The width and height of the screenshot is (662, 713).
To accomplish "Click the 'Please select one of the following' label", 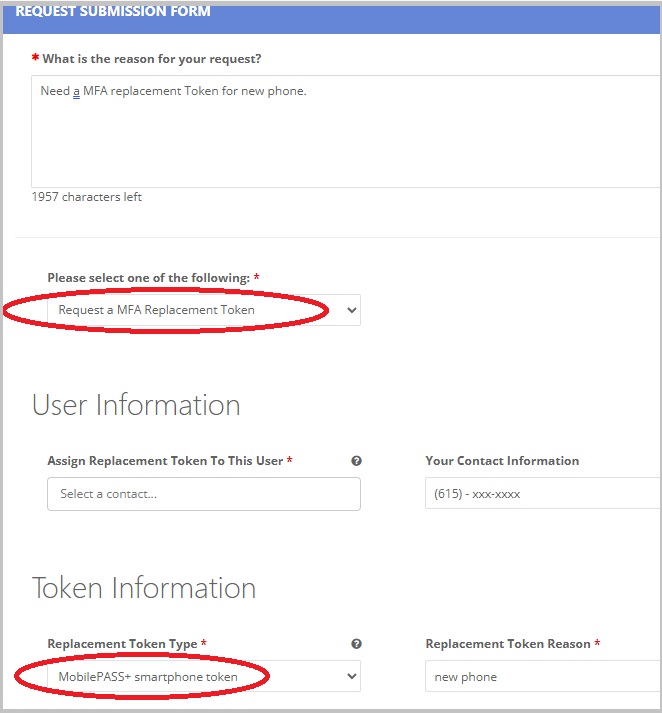I will click(149, 277).
